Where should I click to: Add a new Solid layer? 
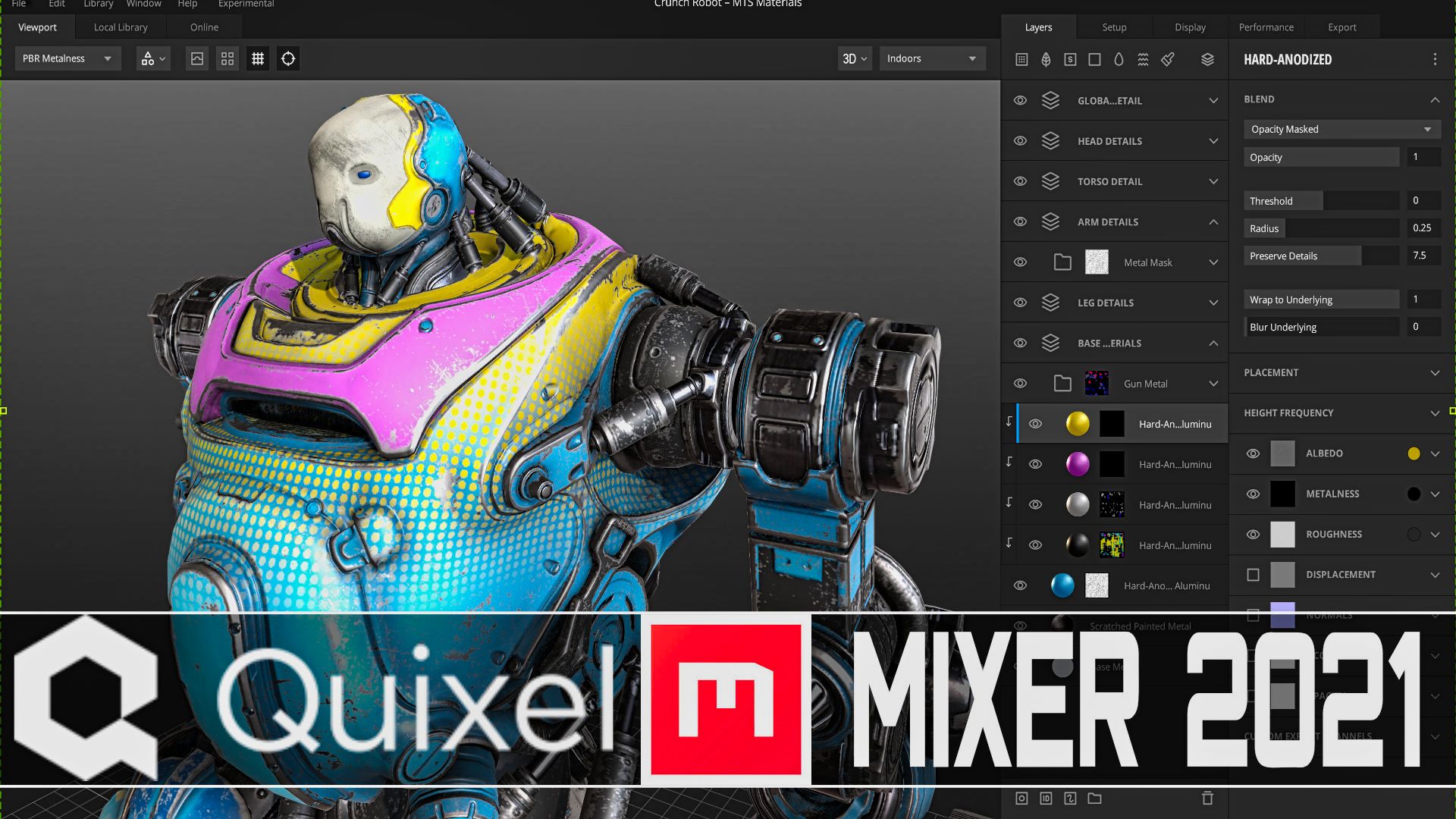pos(1094,59)
